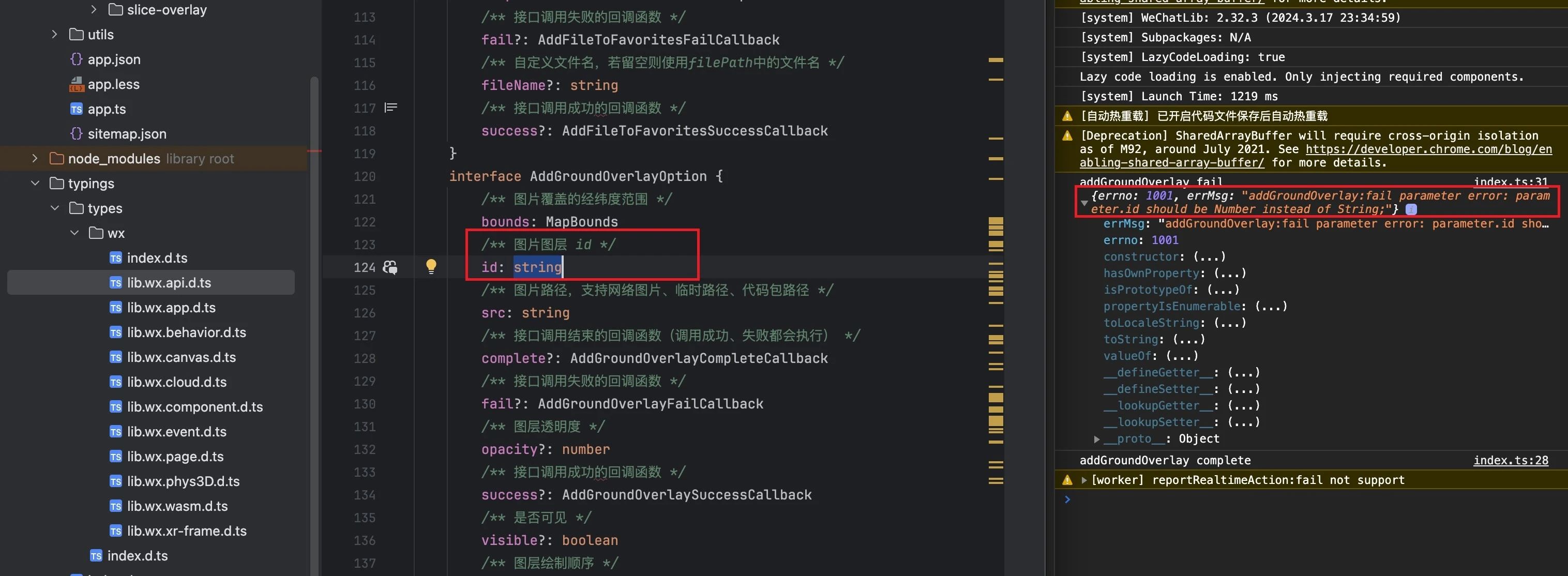This screenshot has width=1568, height=576.
Task: Click the sitemap.json braces file icon
Action: [x=76, y=134]
